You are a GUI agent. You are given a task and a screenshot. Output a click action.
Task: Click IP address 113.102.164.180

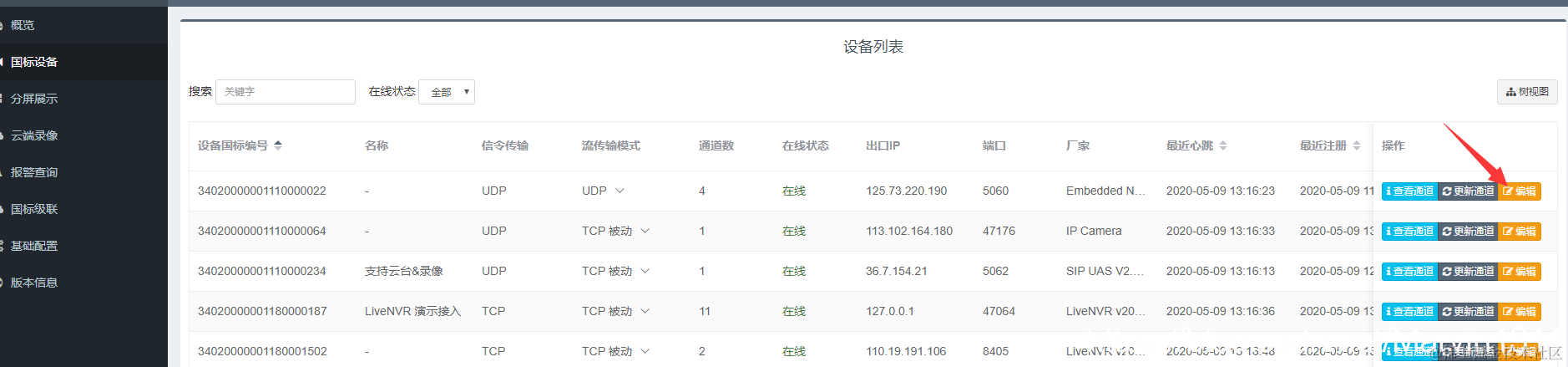point(909,231)
